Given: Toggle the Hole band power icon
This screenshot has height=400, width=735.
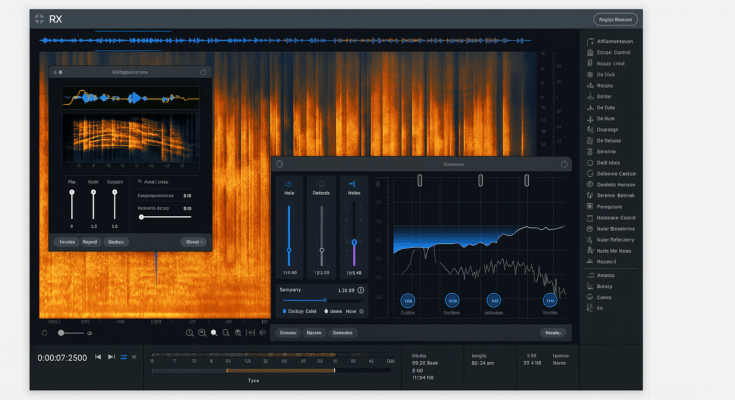Looking at the screenshot, I should point(289,184).
